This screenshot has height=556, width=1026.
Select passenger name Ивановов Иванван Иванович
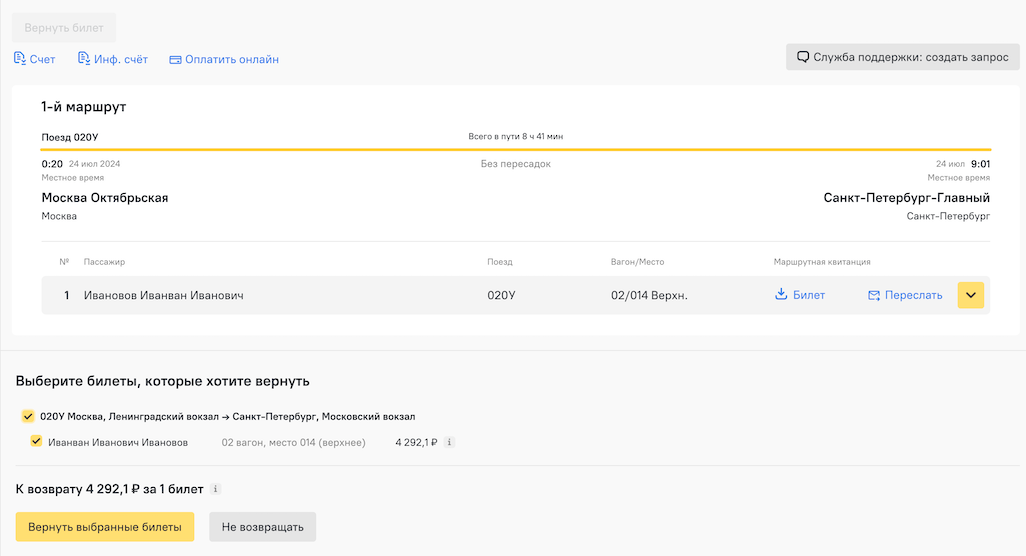coord(164,296)
